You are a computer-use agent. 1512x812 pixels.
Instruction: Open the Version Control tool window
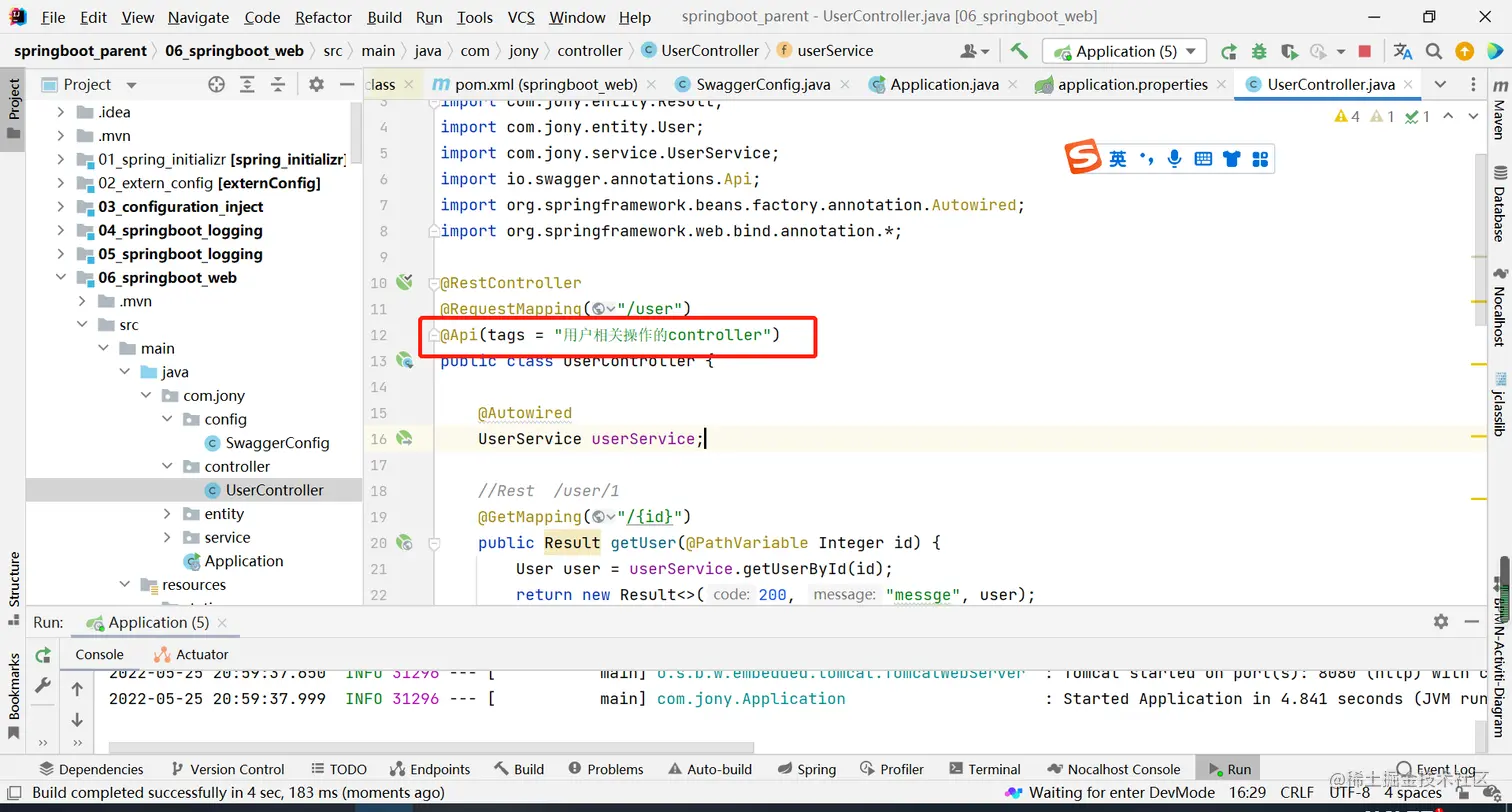point(229,769)
